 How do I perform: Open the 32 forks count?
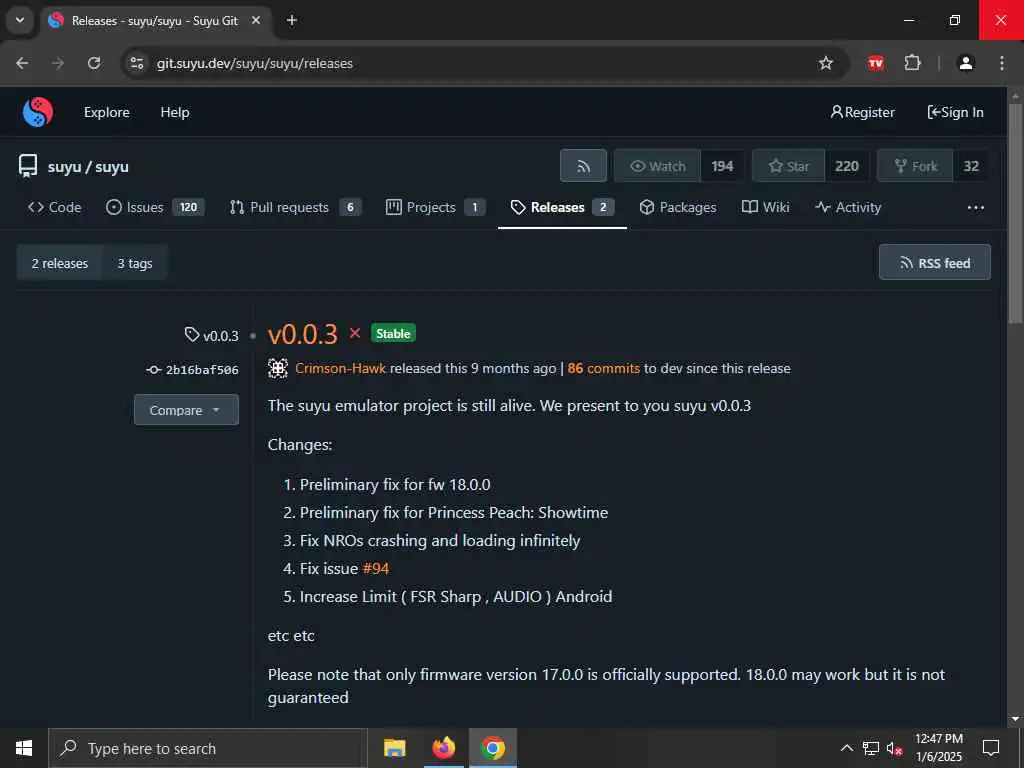[x=971, y=166]
